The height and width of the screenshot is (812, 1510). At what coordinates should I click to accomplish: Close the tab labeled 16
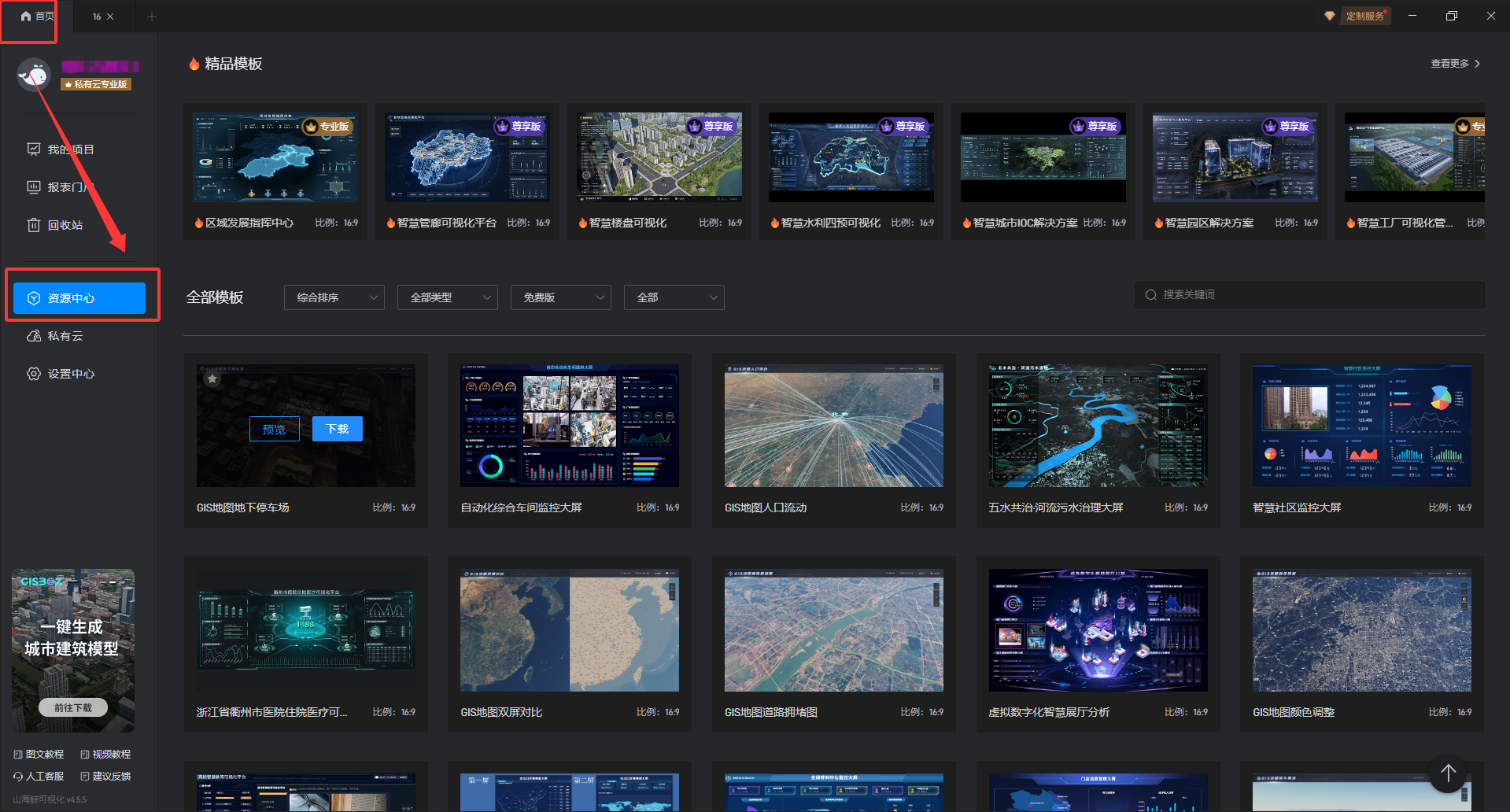pos(110,17)
